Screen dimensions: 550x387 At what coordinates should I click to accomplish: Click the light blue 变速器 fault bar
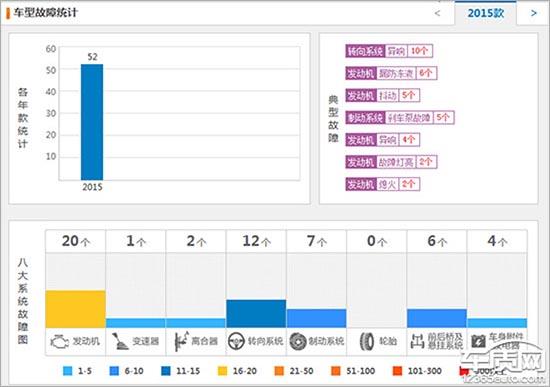coord(135,323)
